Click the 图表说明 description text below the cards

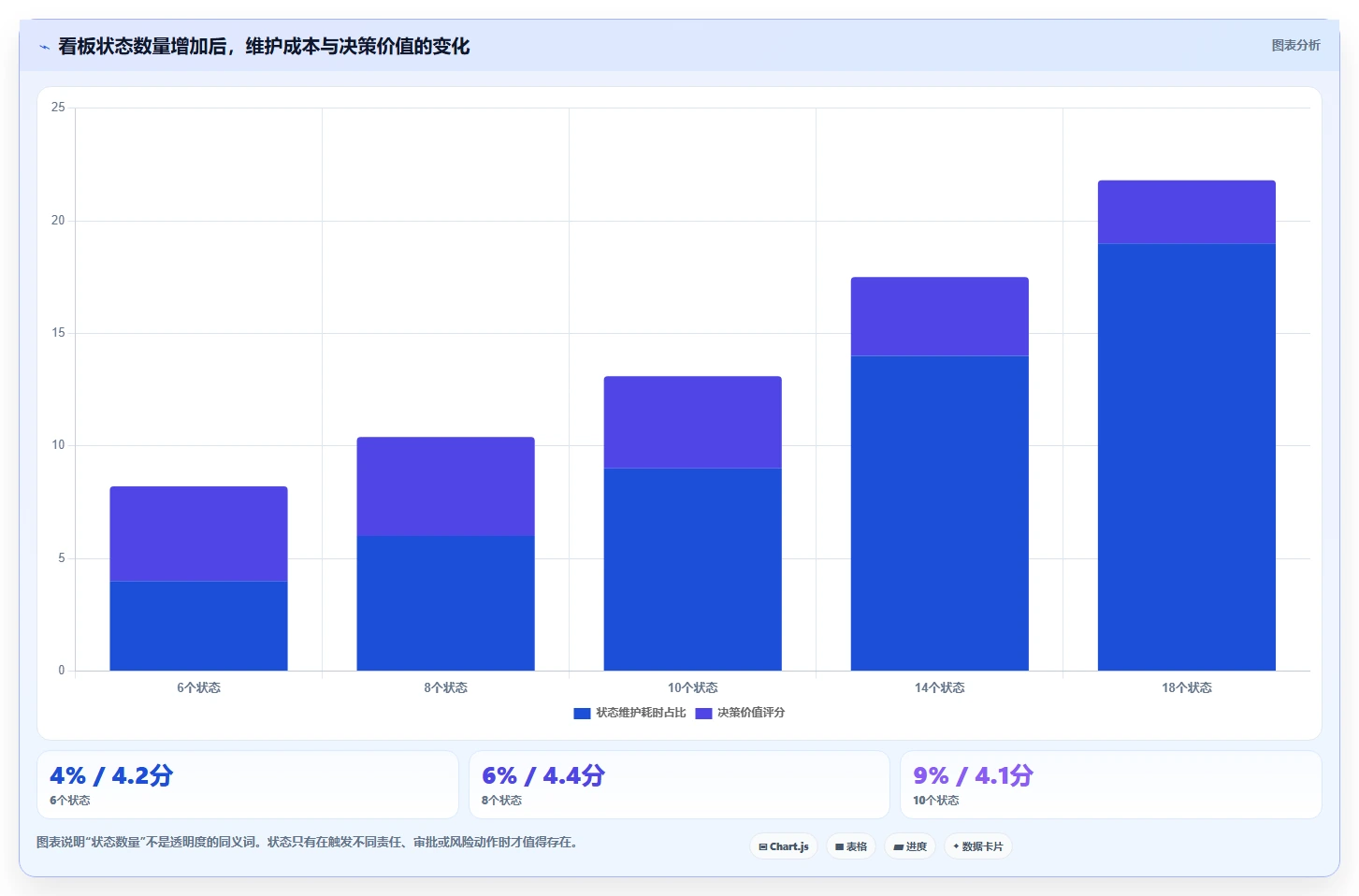[x=307, y=842]
